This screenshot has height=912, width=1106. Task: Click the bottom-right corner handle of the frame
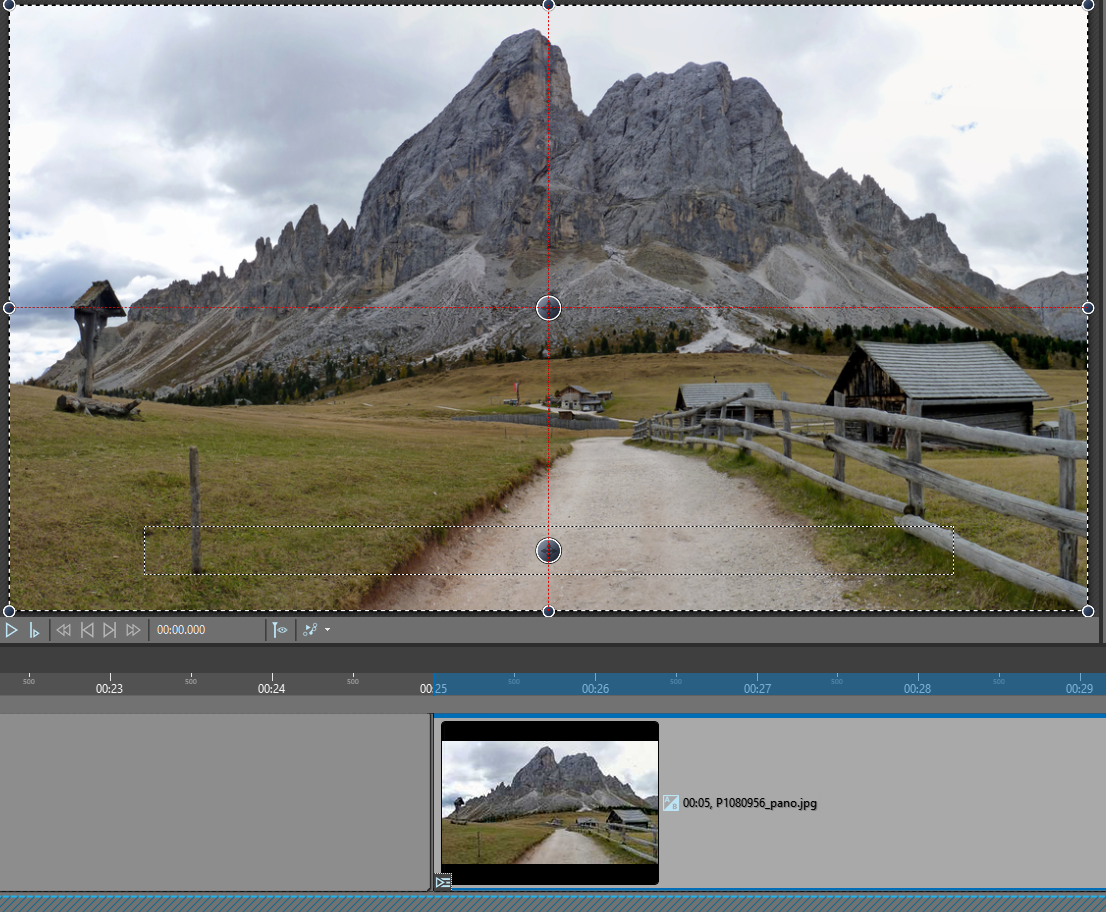(1087, 611)
